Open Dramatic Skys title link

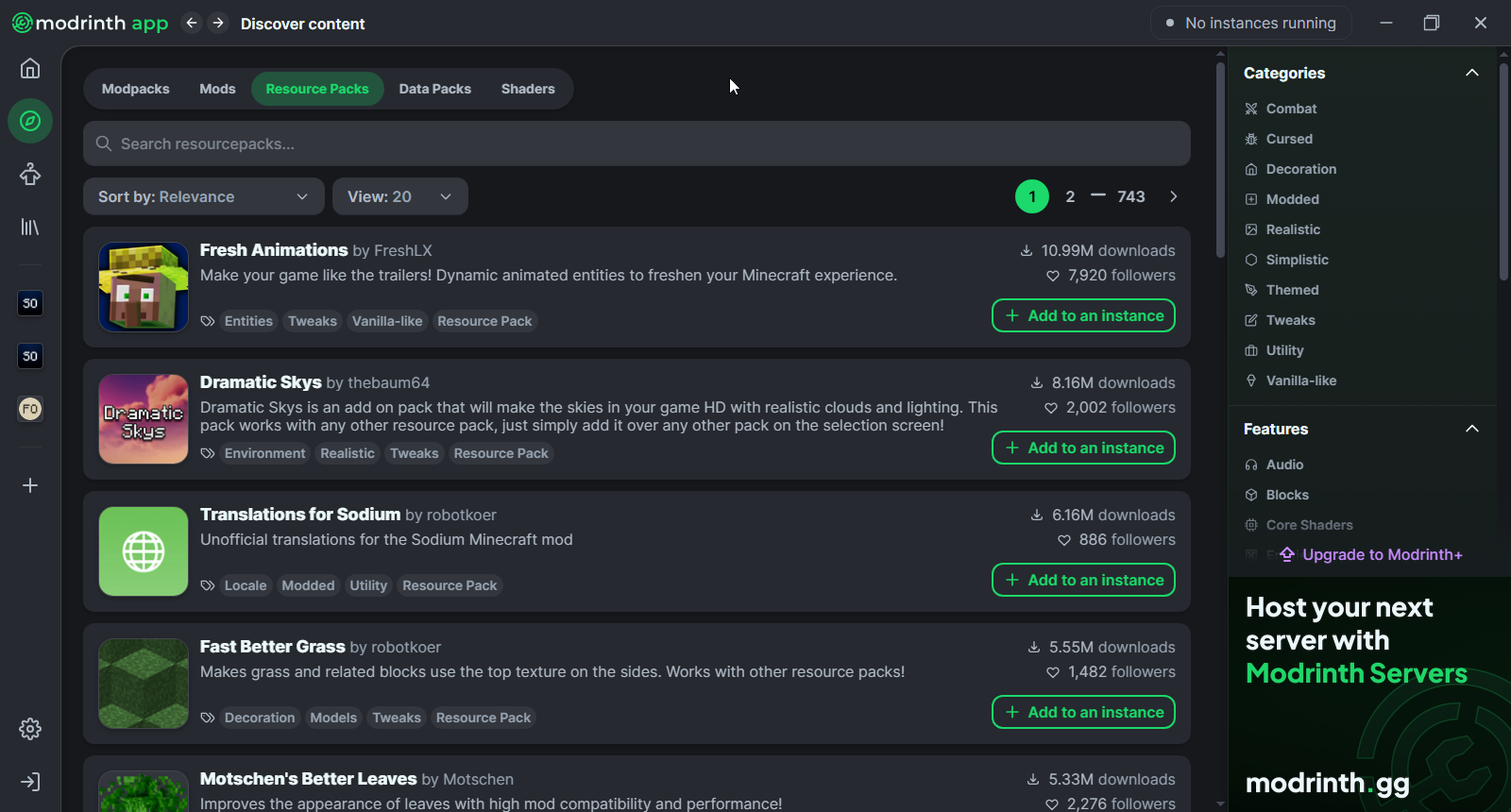[261, 382]
